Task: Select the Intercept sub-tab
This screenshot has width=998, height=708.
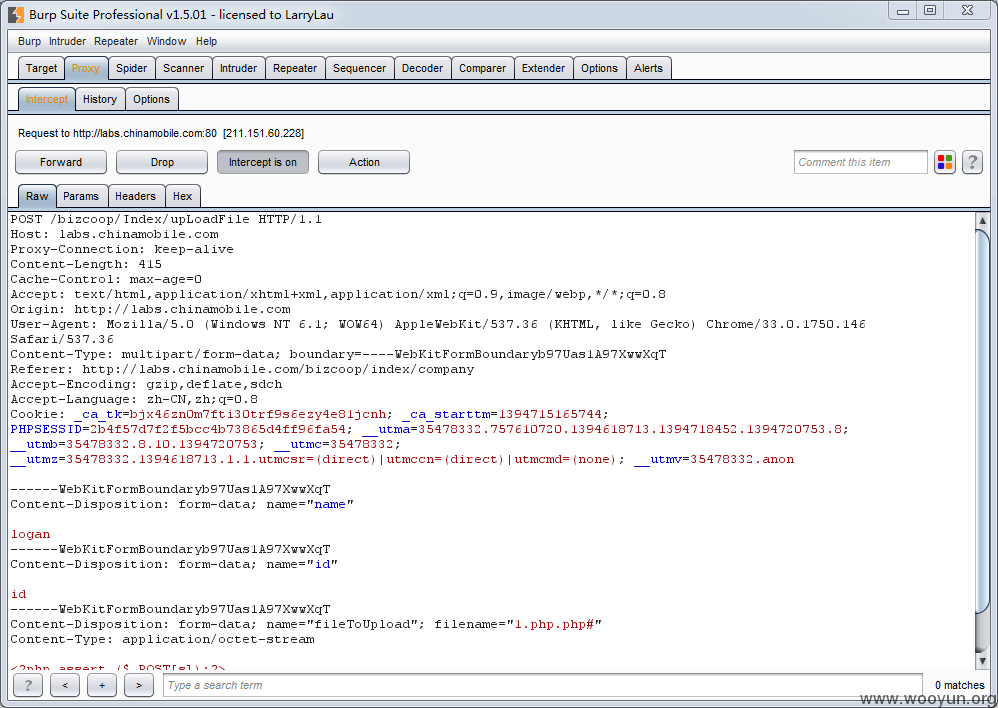Action: pyautogui.click(x=46, y=99)
